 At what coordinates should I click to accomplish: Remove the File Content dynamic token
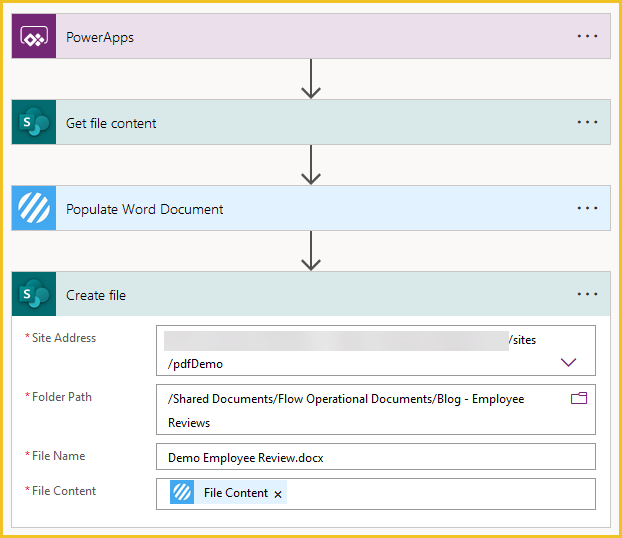(x=278, y=494)
